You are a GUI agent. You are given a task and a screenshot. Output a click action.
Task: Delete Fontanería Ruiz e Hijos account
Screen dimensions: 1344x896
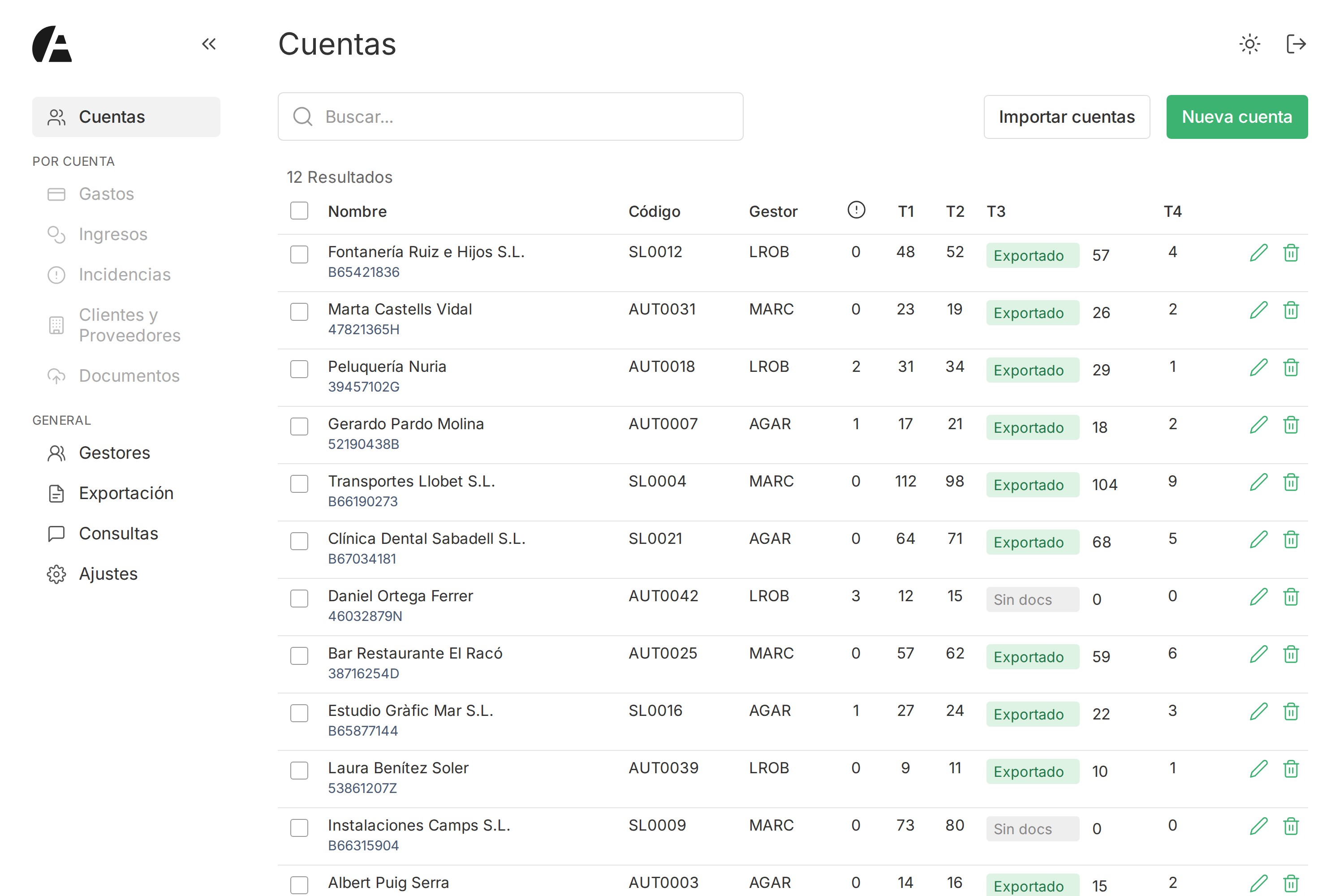[1291, 253]
